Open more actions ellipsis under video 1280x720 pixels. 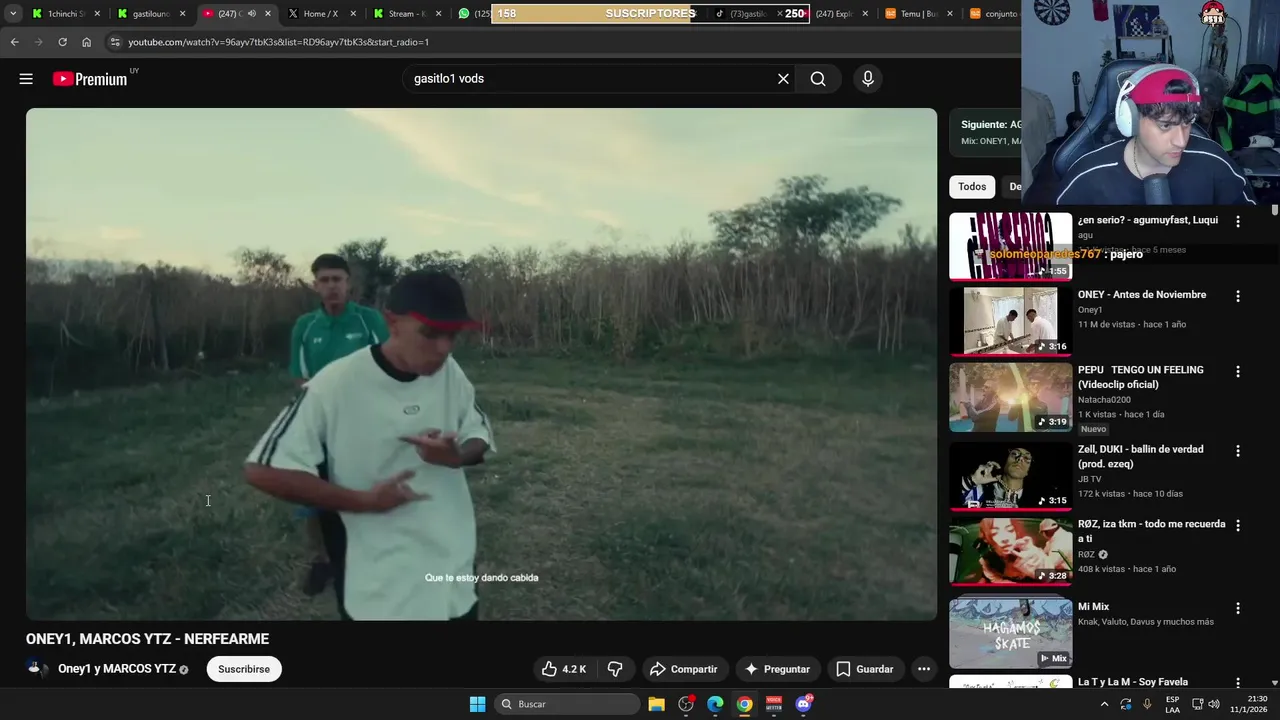[924, 669]
